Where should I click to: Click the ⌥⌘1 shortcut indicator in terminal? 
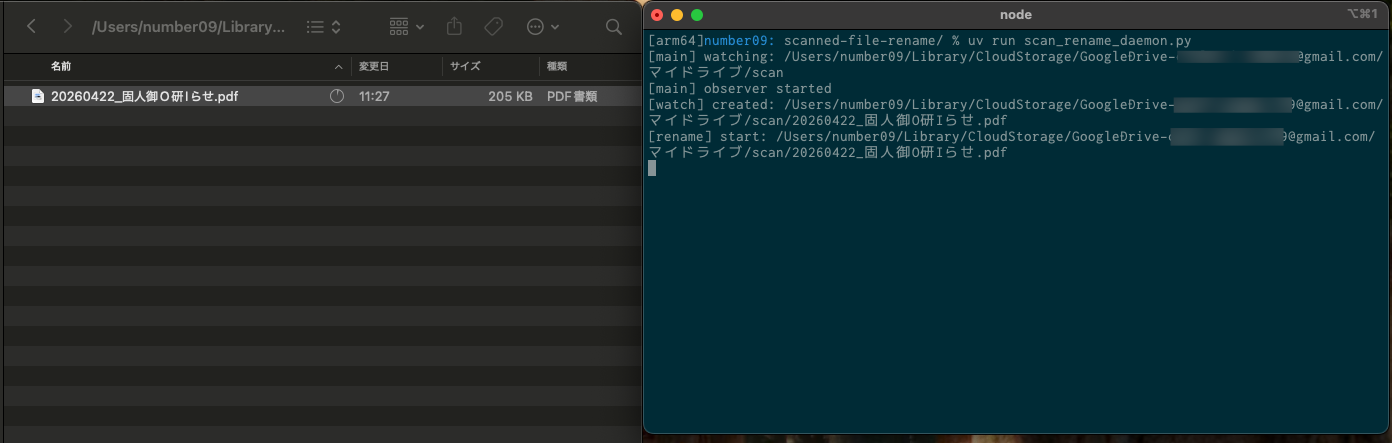click(x=1362, y=14)
